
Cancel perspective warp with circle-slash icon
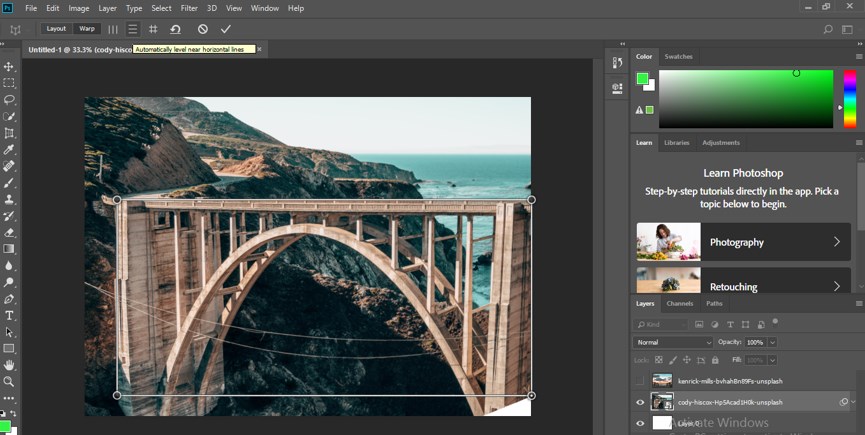(x=203, y=29)
